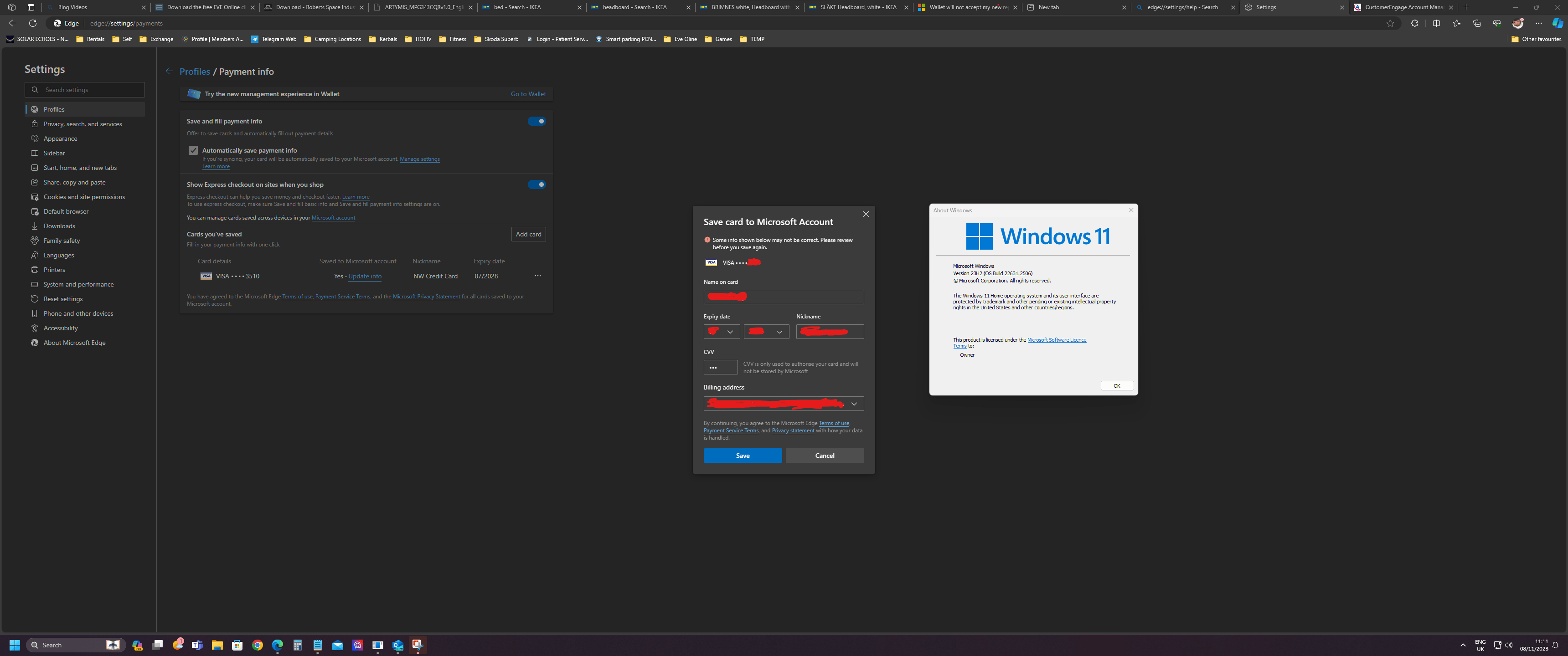Screen dimensions: 1568x656
Task: Click the Copilot icon in Edge toolbar
Action: (x=1557, y=23)
